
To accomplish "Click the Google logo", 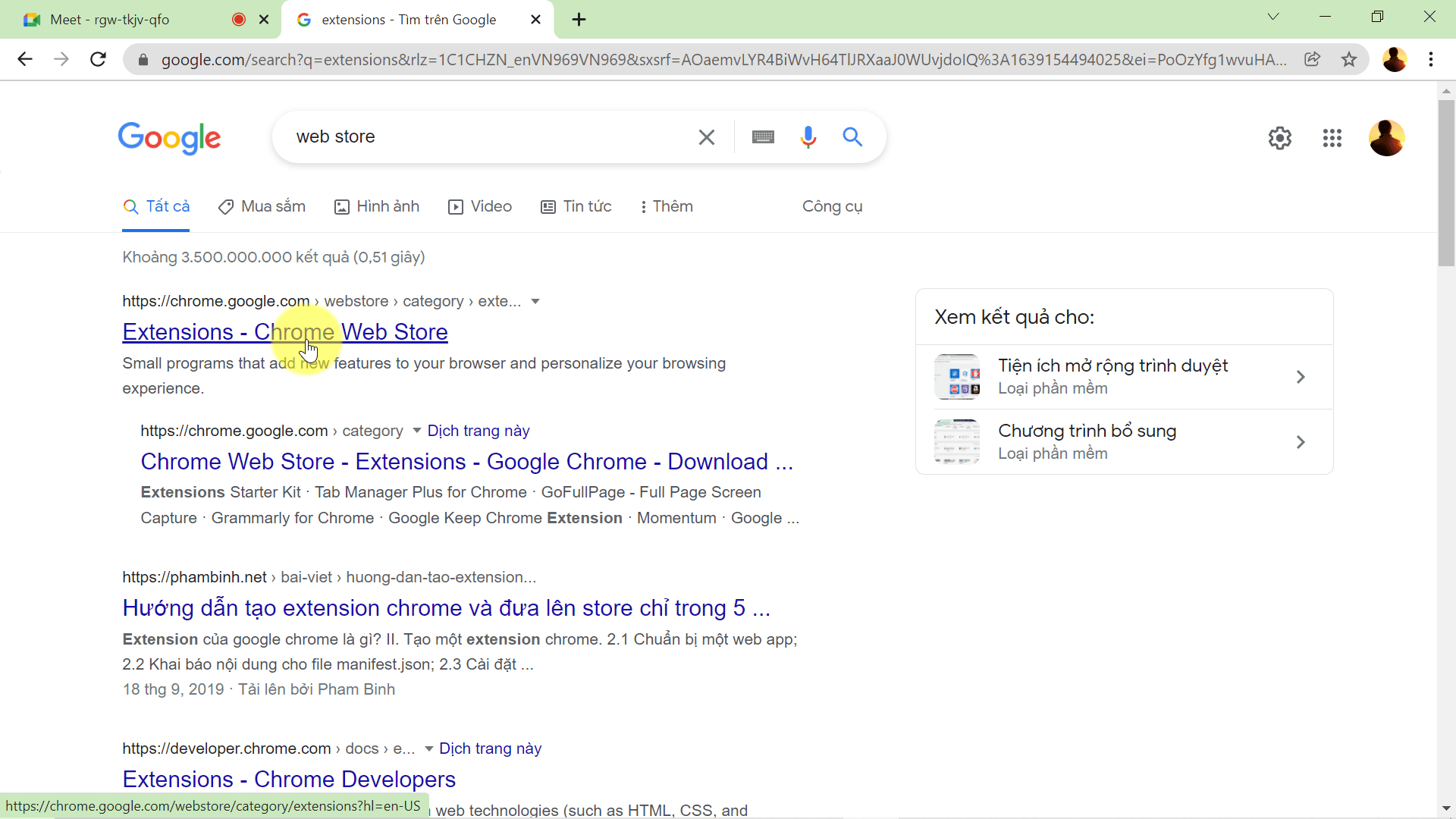I will click(169, 138).
